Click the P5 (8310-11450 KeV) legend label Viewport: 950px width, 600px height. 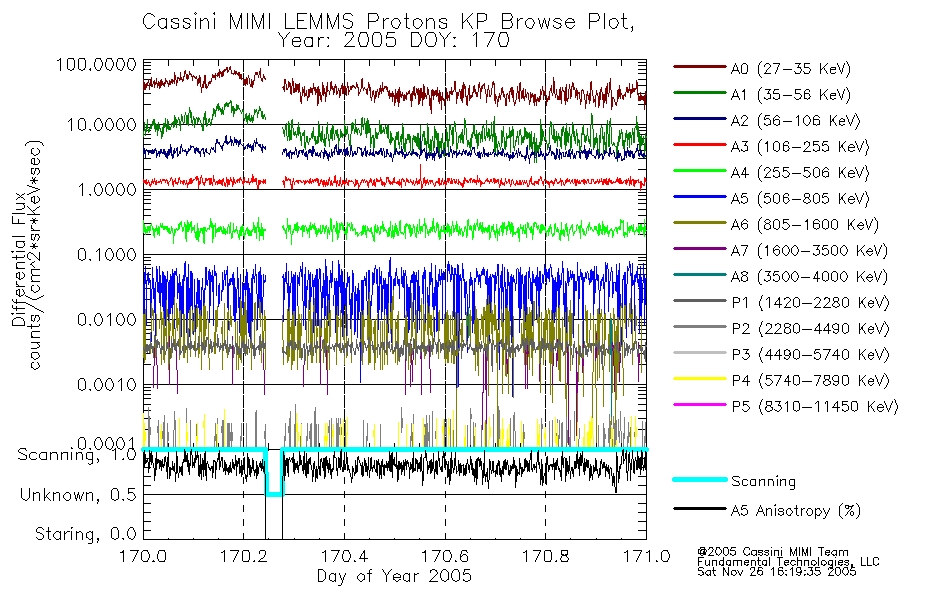[815, 406]
